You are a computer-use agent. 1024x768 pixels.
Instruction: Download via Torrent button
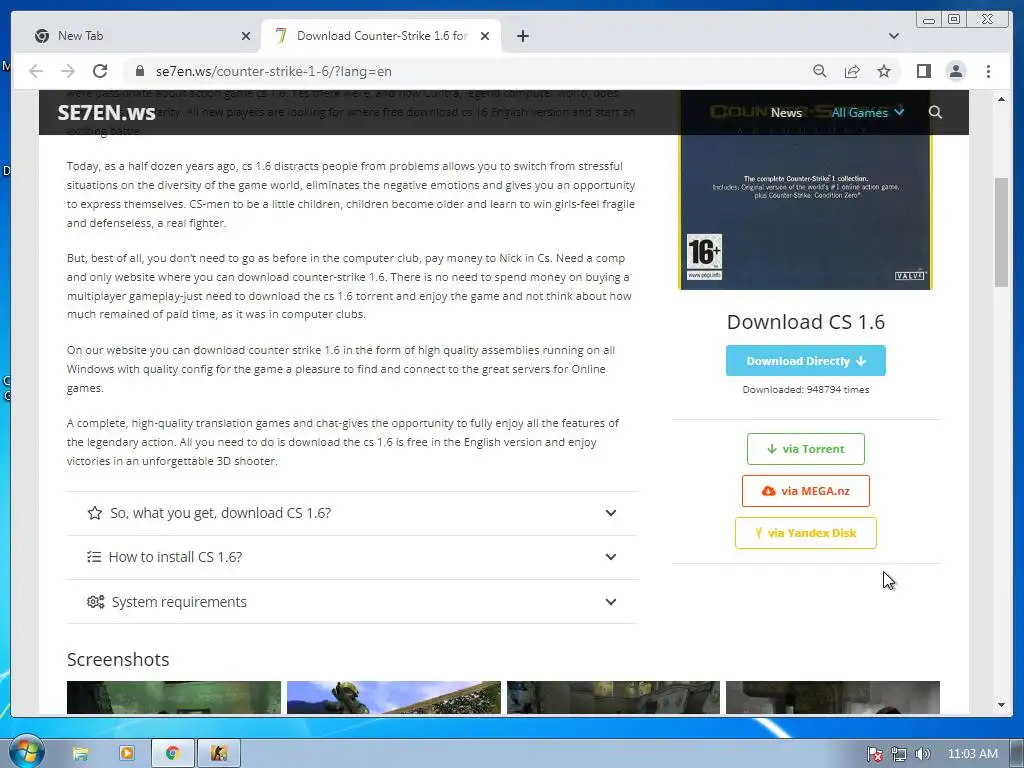pyautogui.click(x=805, y=449)
